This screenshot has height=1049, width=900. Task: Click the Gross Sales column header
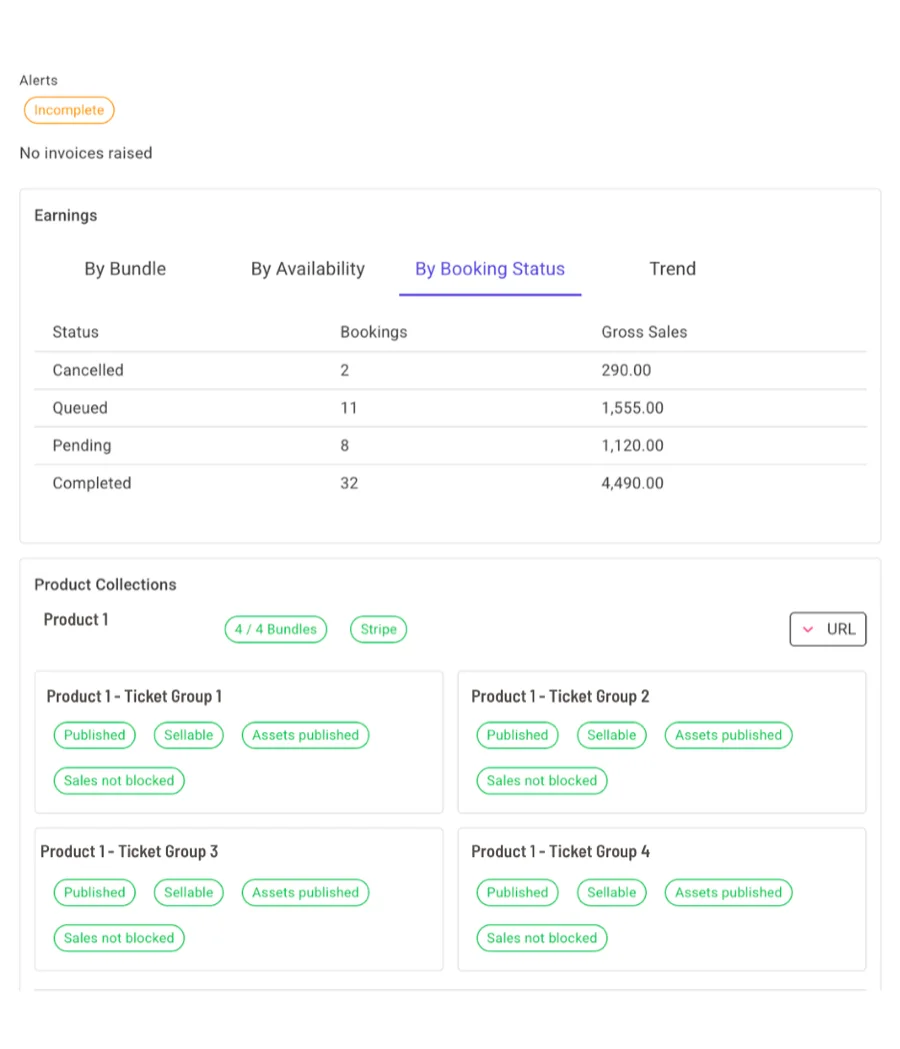[644, 332]
